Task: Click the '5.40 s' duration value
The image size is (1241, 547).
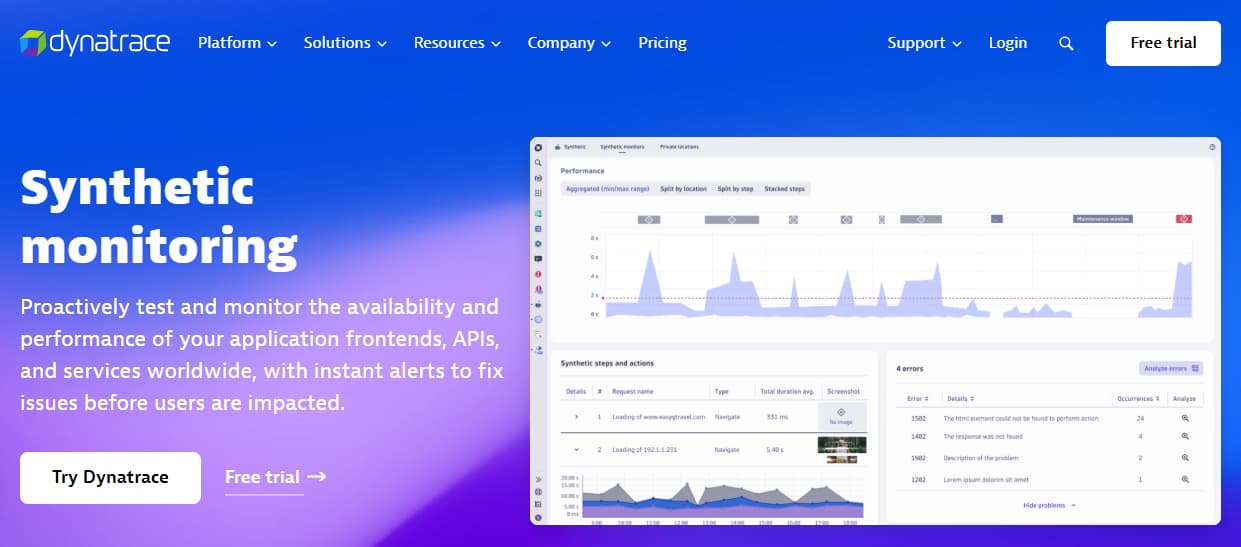Action: (x=777, y=450)
